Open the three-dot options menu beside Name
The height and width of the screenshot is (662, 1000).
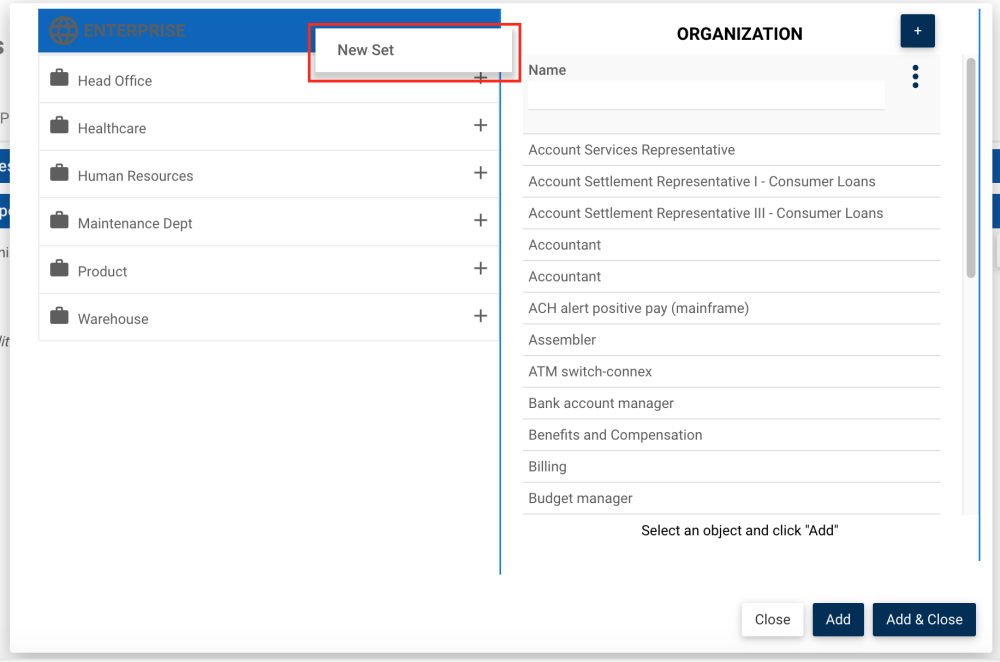(915, 77)
